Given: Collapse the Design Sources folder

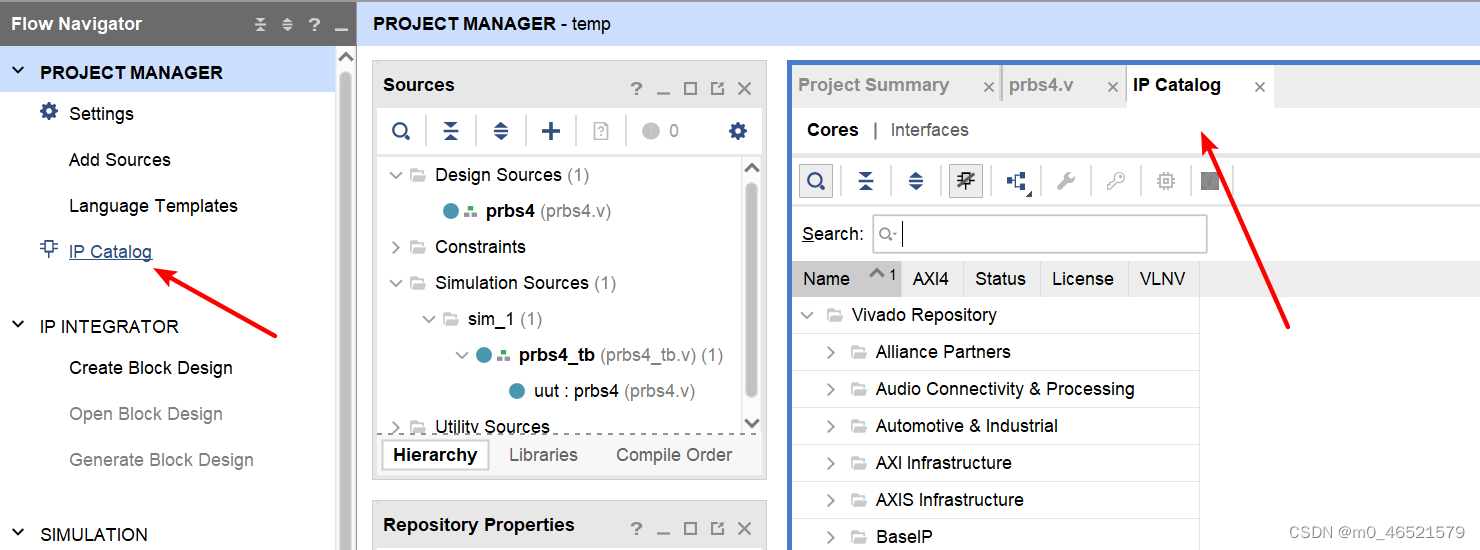Looking at the screenshot, I should coord(396,175).
